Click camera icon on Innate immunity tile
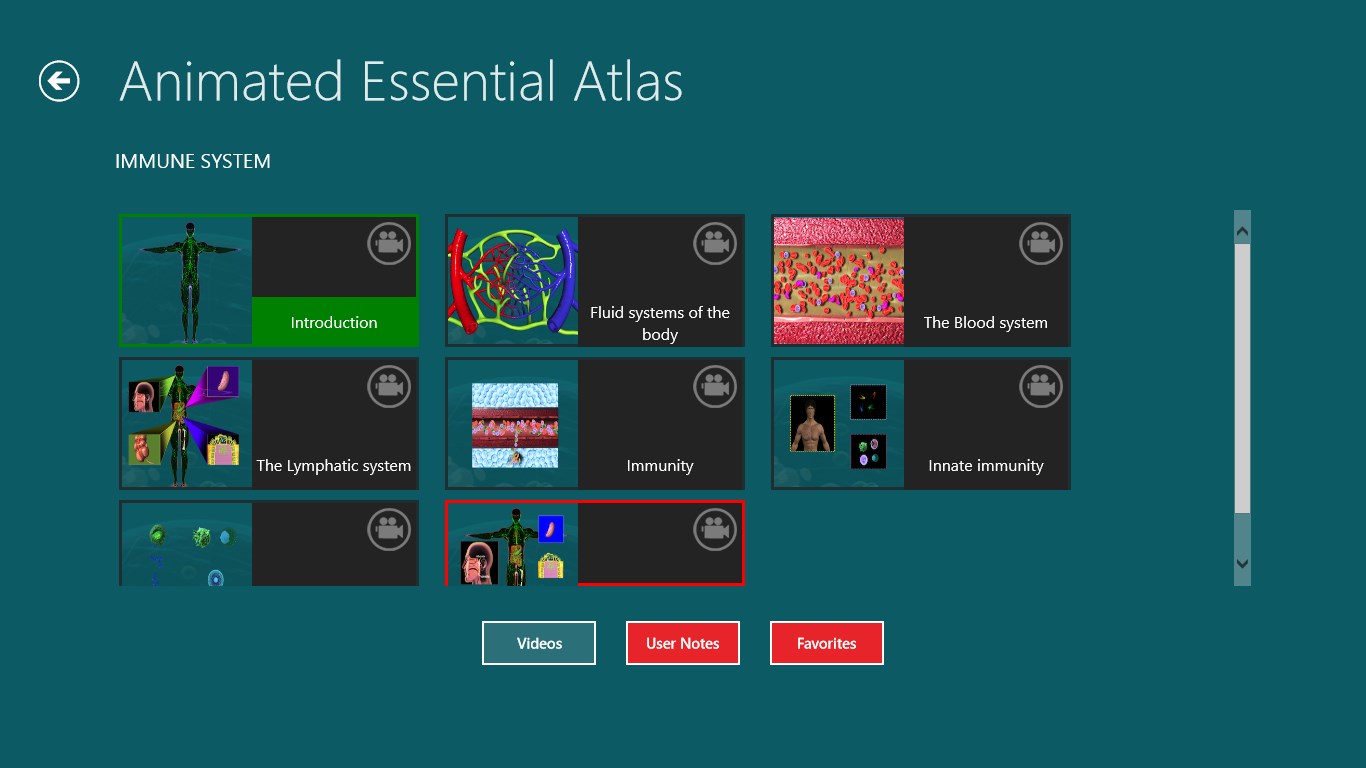This screenshot has width=1366, height=768. [1040, 387]
